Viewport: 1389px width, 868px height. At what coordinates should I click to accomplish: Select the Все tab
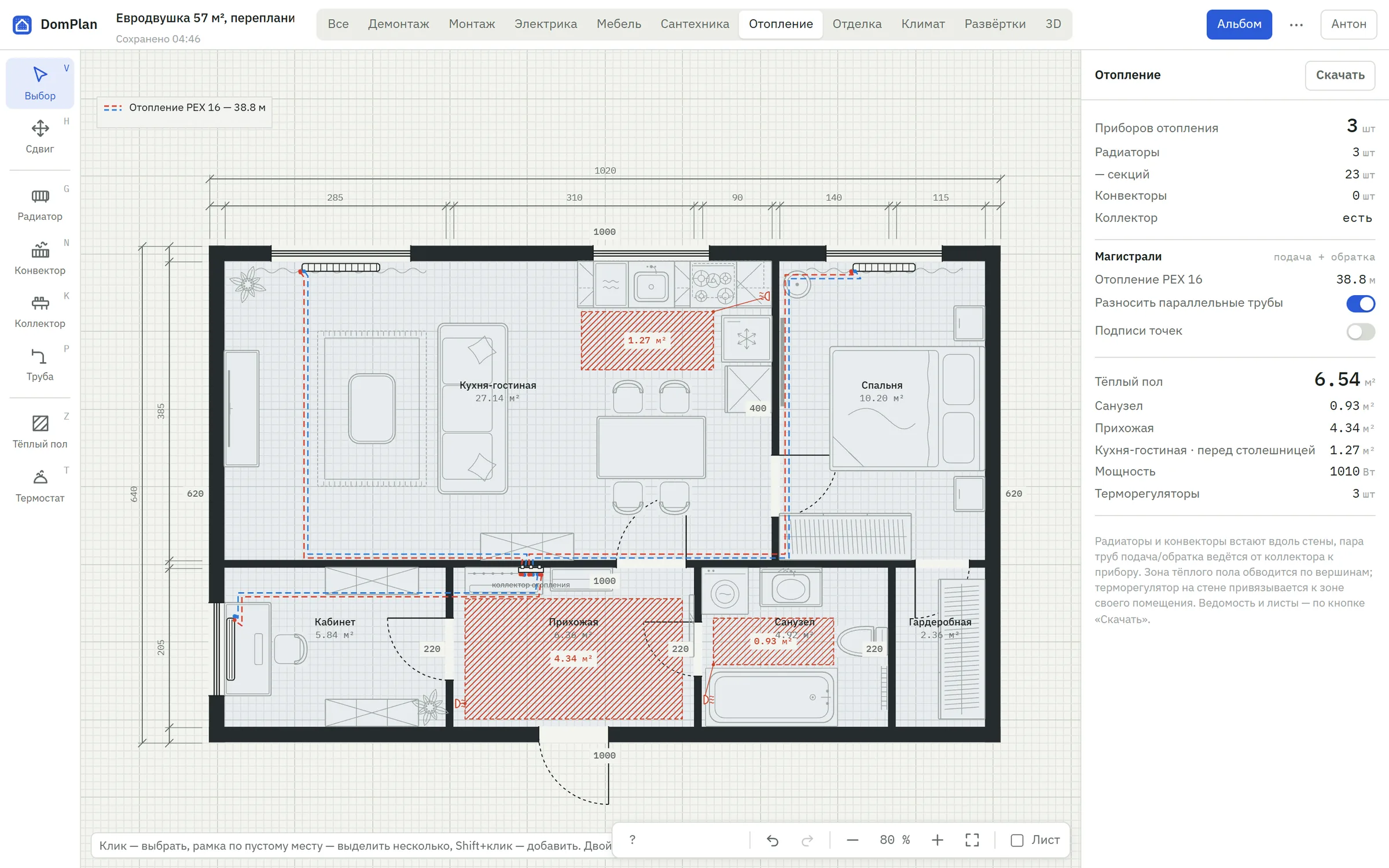click(338, 24)
